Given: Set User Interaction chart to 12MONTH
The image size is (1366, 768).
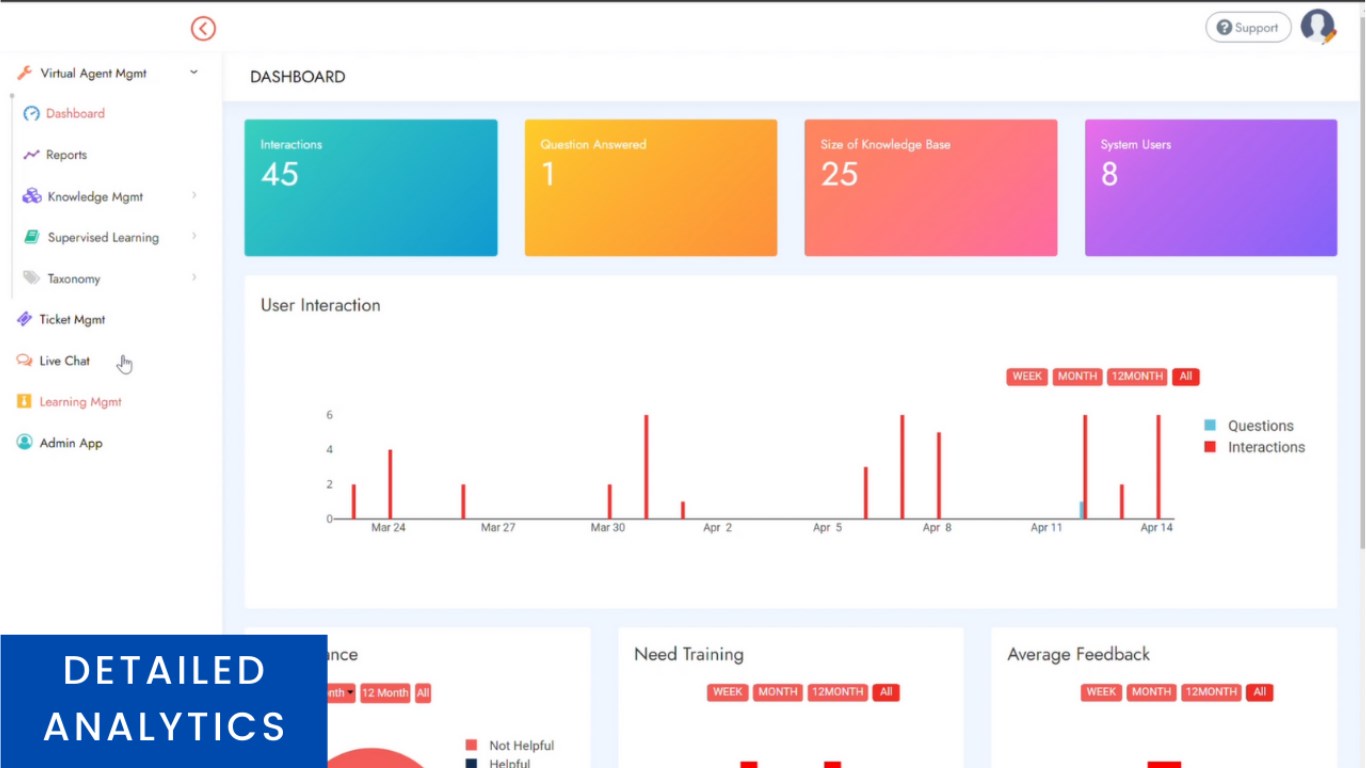Looking at the screenshot, I should [1137, 377].
